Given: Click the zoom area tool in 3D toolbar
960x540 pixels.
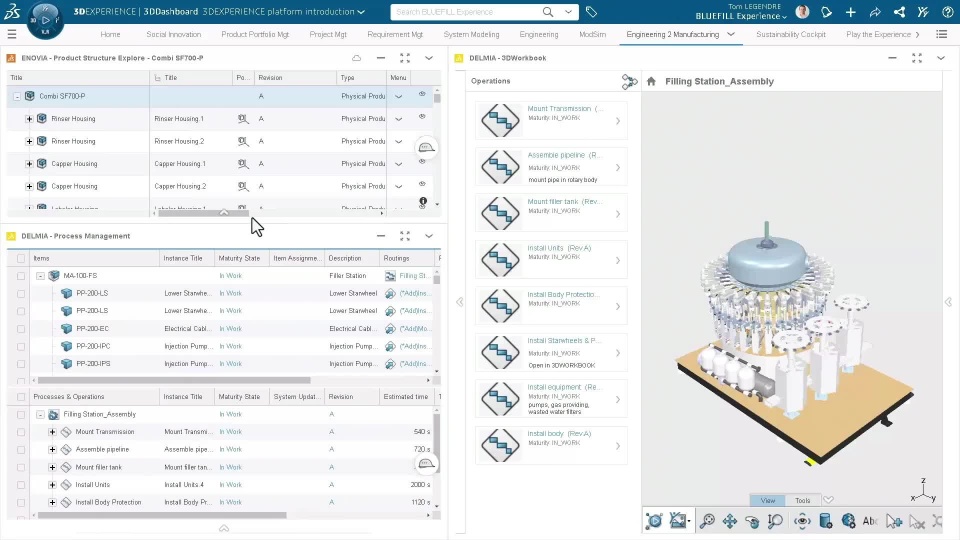Looking at the screenshot, I should click(x=775, y=521).
